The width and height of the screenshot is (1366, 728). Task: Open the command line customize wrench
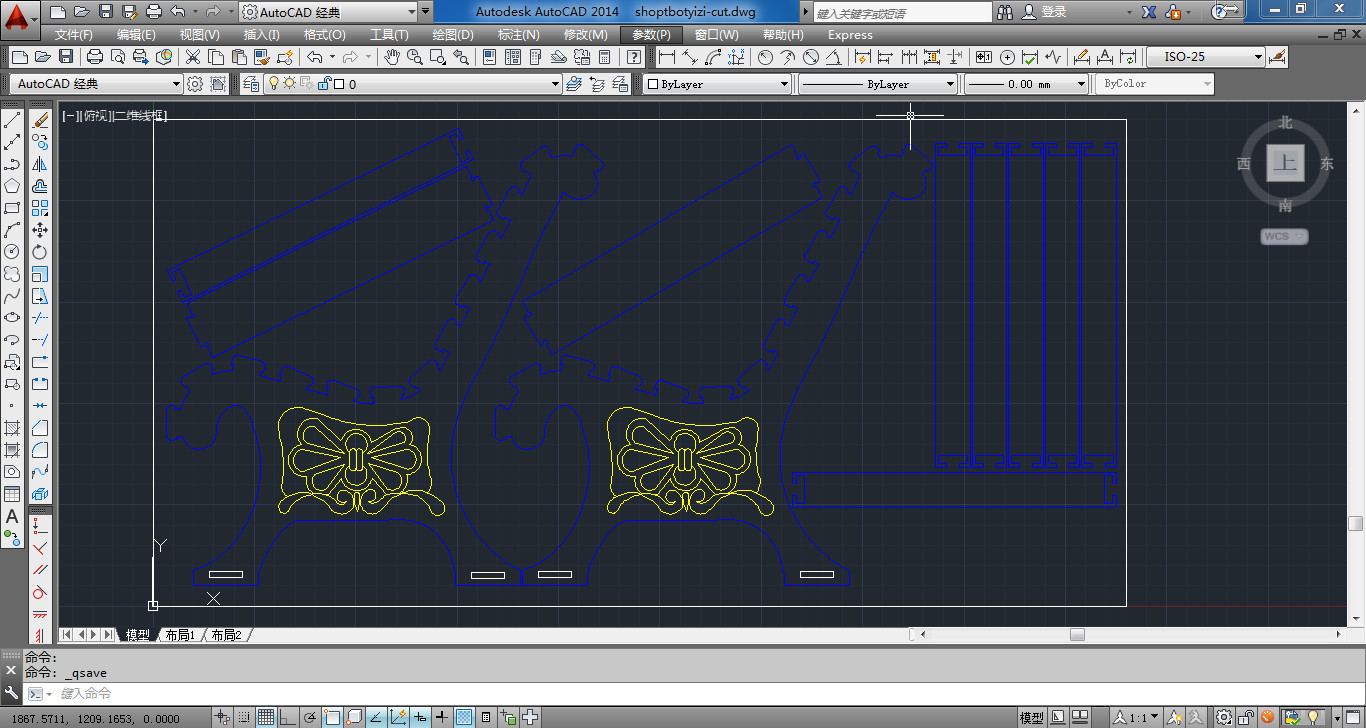11,693
